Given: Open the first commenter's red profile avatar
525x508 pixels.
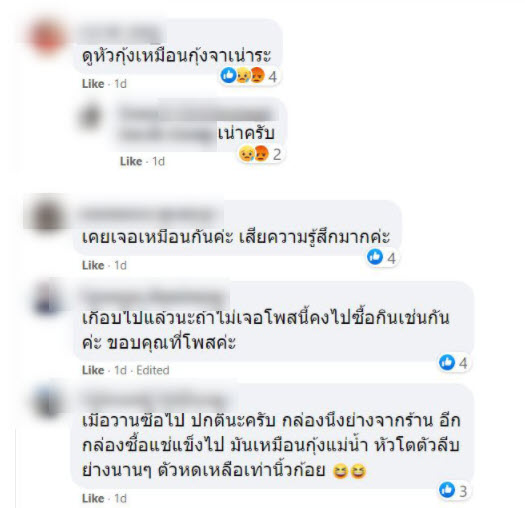Looking at the screenshot, I should pyautogui.click(x=47, y=37).
